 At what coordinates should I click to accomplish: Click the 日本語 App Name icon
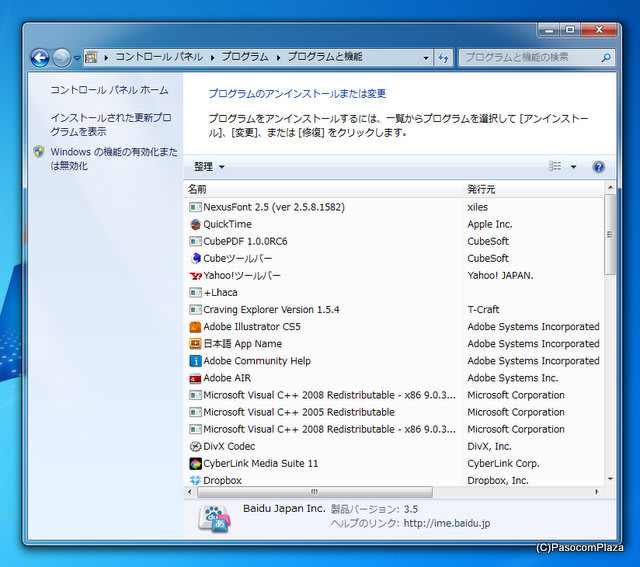pos(195,344)
